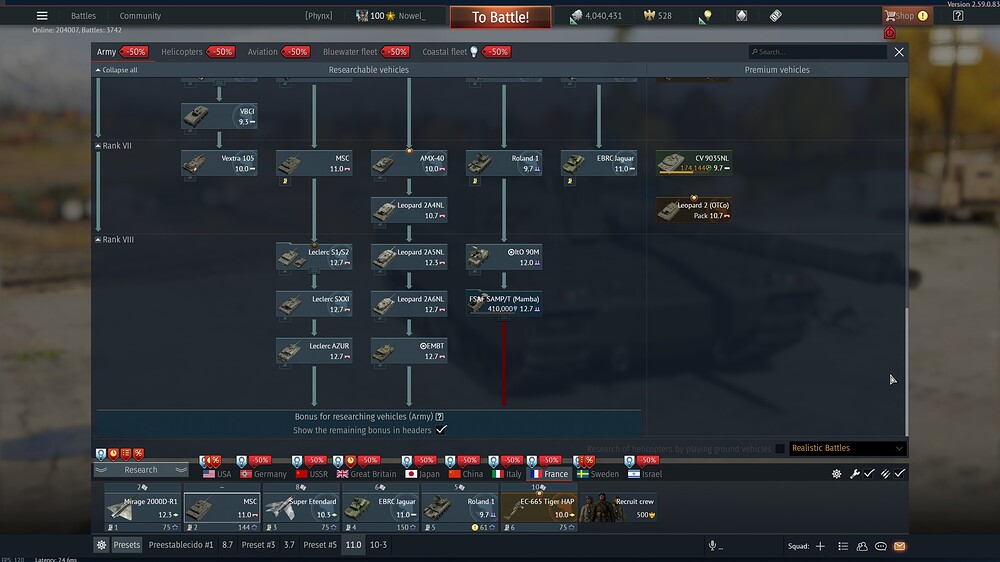
Task: Click the crew settings gear icon near slots
Action: [836, 473]
